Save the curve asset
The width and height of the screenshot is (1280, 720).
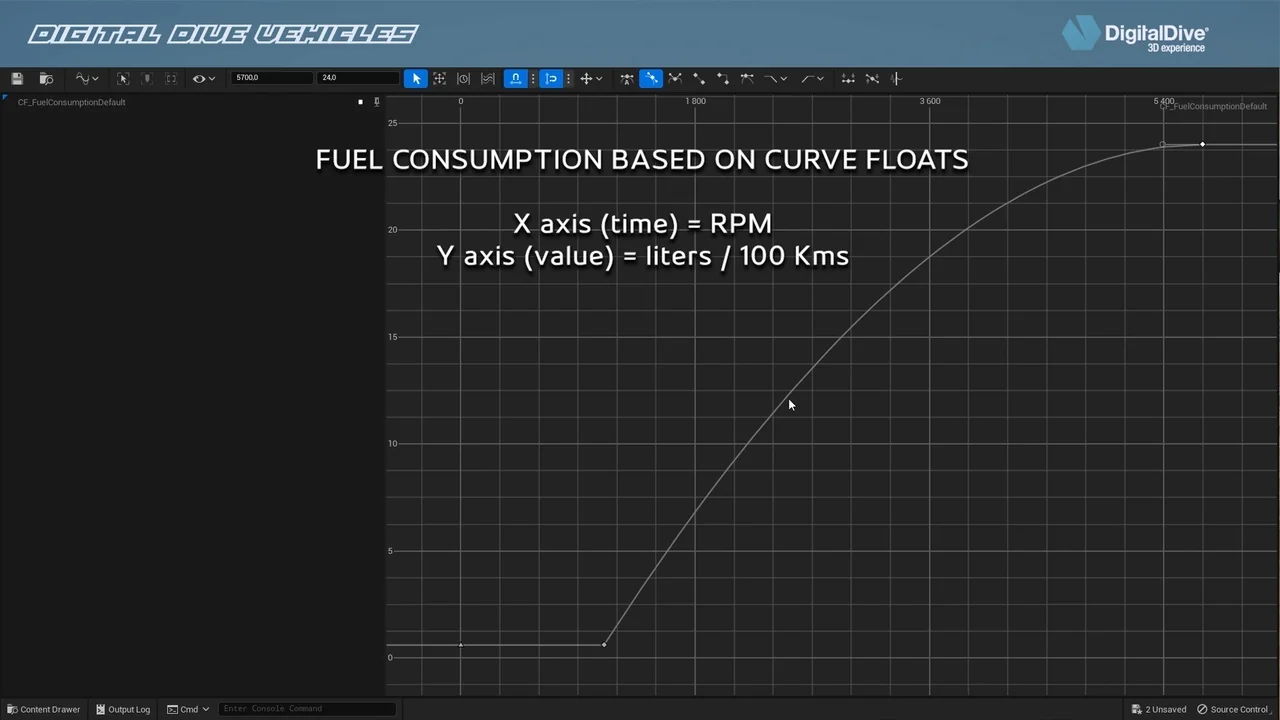point(16,78)
